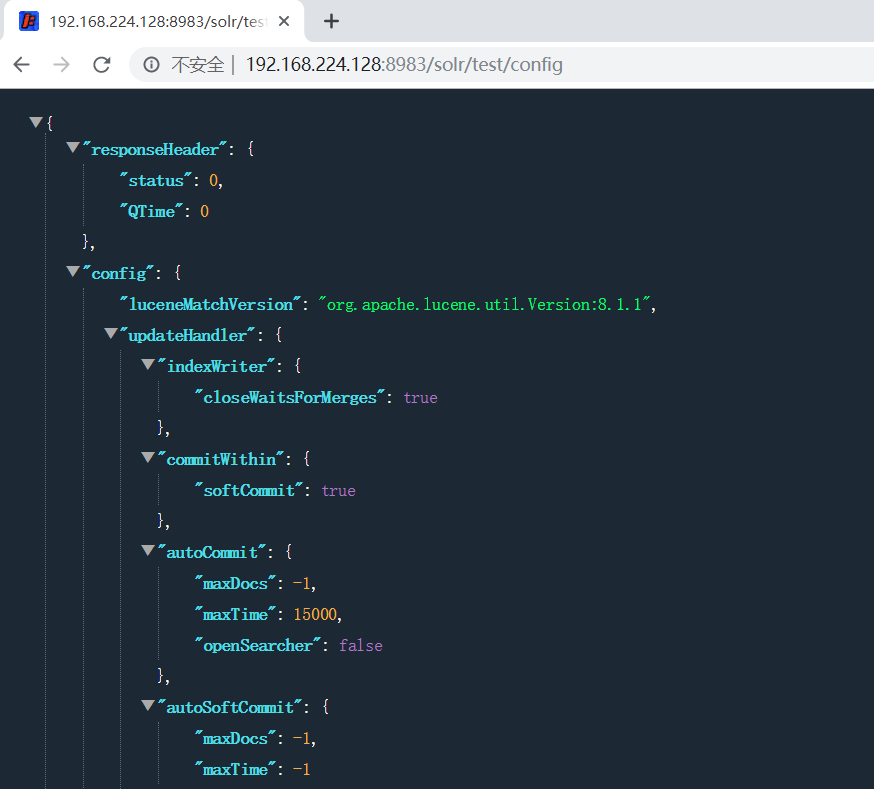Viewport: 874px width, 789px height.
Task: Click the true value of softCommit
Action: pyautogui.click(x=339, y=491)
